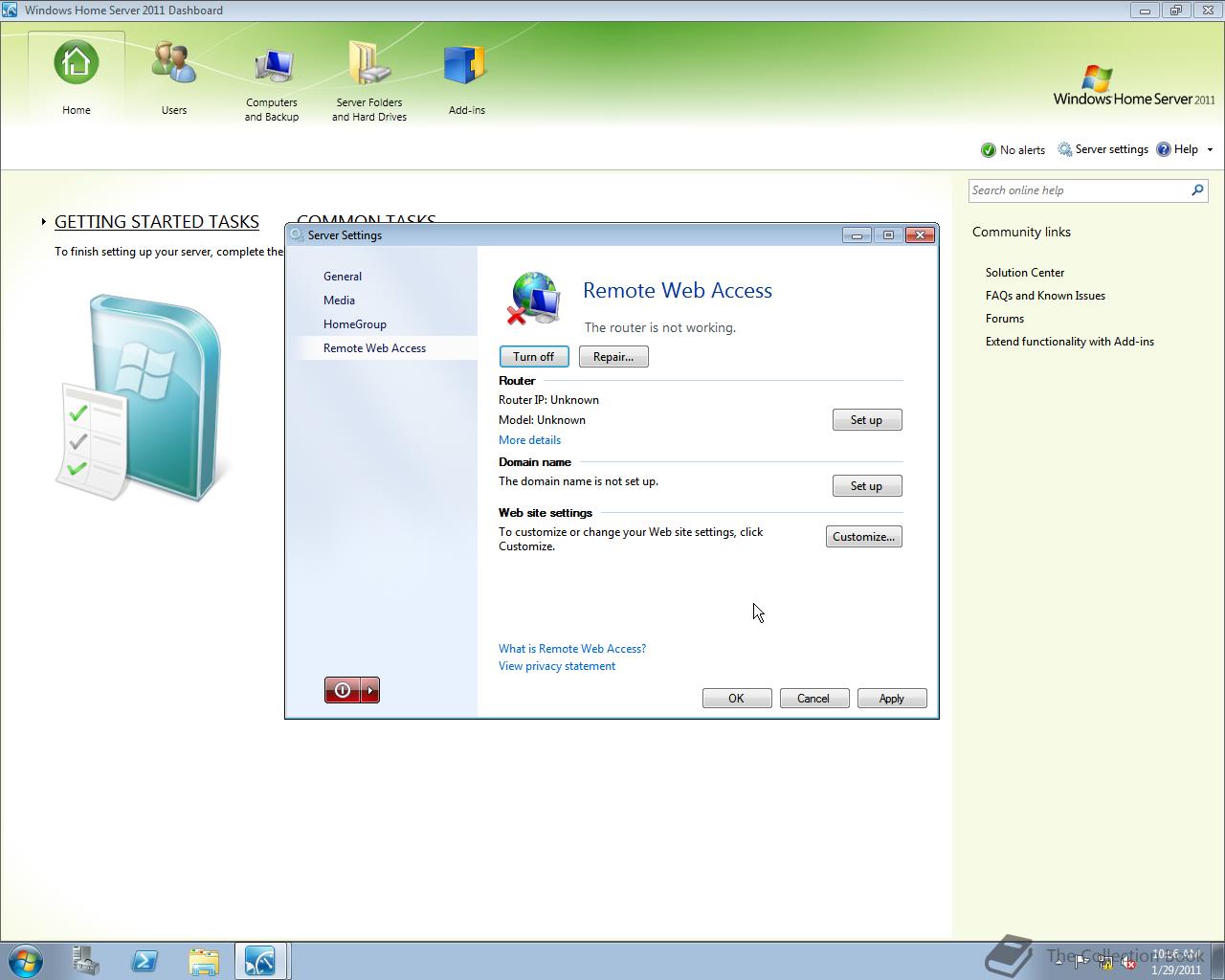This screenshot has height=980, width=1225.
Task: Click the red shutdown power button
Action: 343,690
